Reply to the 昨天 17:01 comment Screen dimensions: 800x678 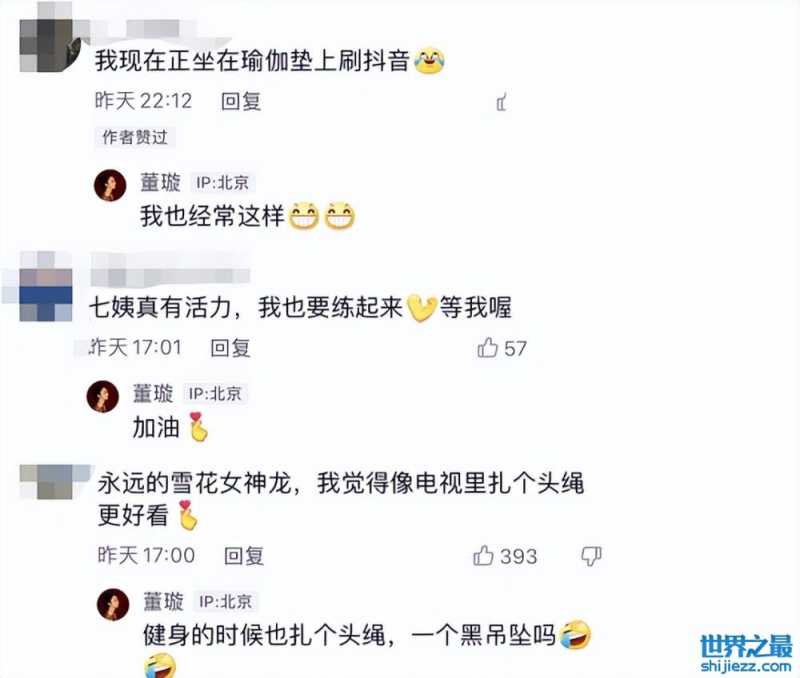click(x=231, y=348)
